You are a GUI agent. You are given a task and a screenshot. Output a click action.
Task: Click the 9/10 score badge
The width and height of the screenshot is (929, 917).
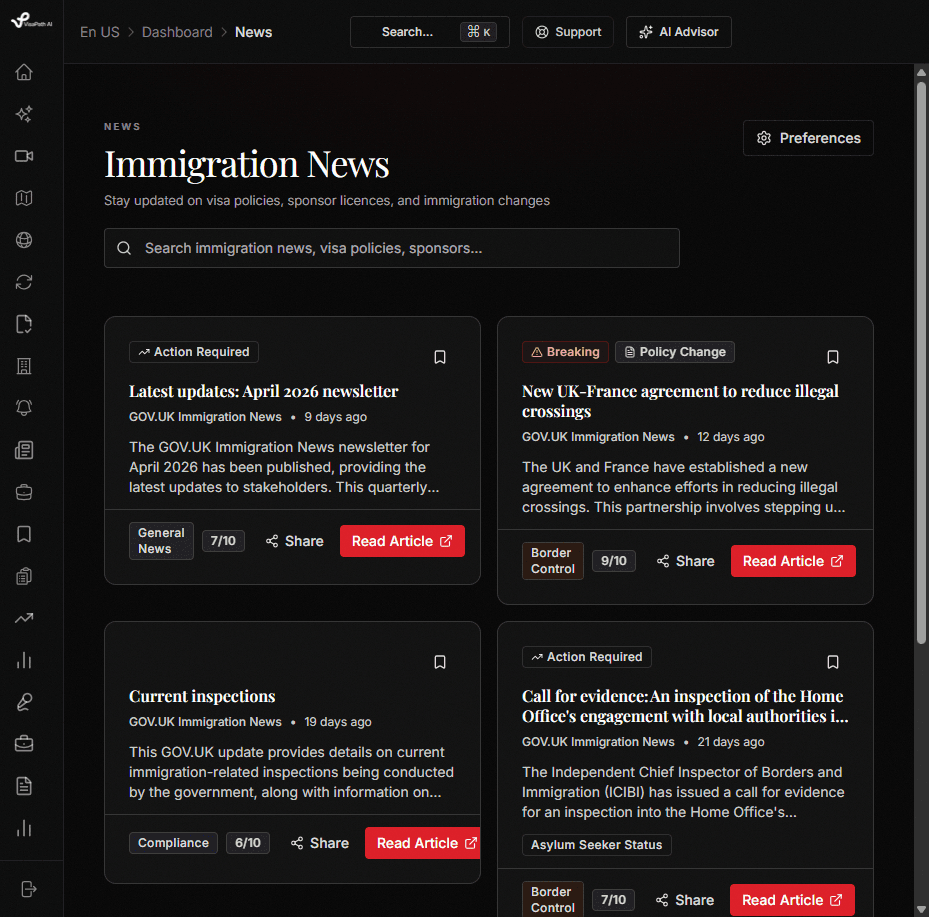click(x=614, y=561)
